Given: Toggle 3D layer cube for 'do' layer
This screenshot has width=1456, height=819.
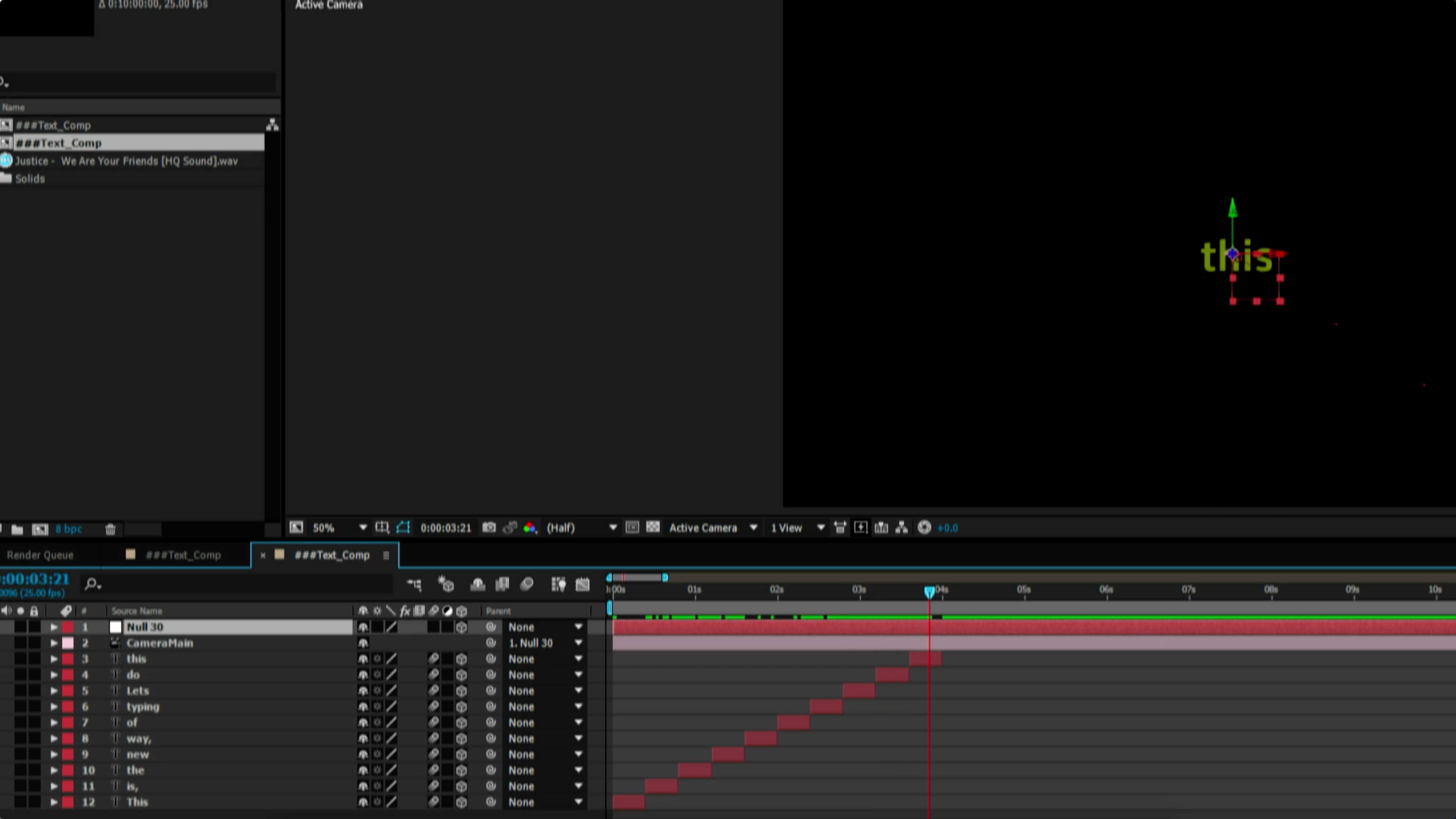Looking at the screenshot, I should pyautogui.click(x=461, y=674).
